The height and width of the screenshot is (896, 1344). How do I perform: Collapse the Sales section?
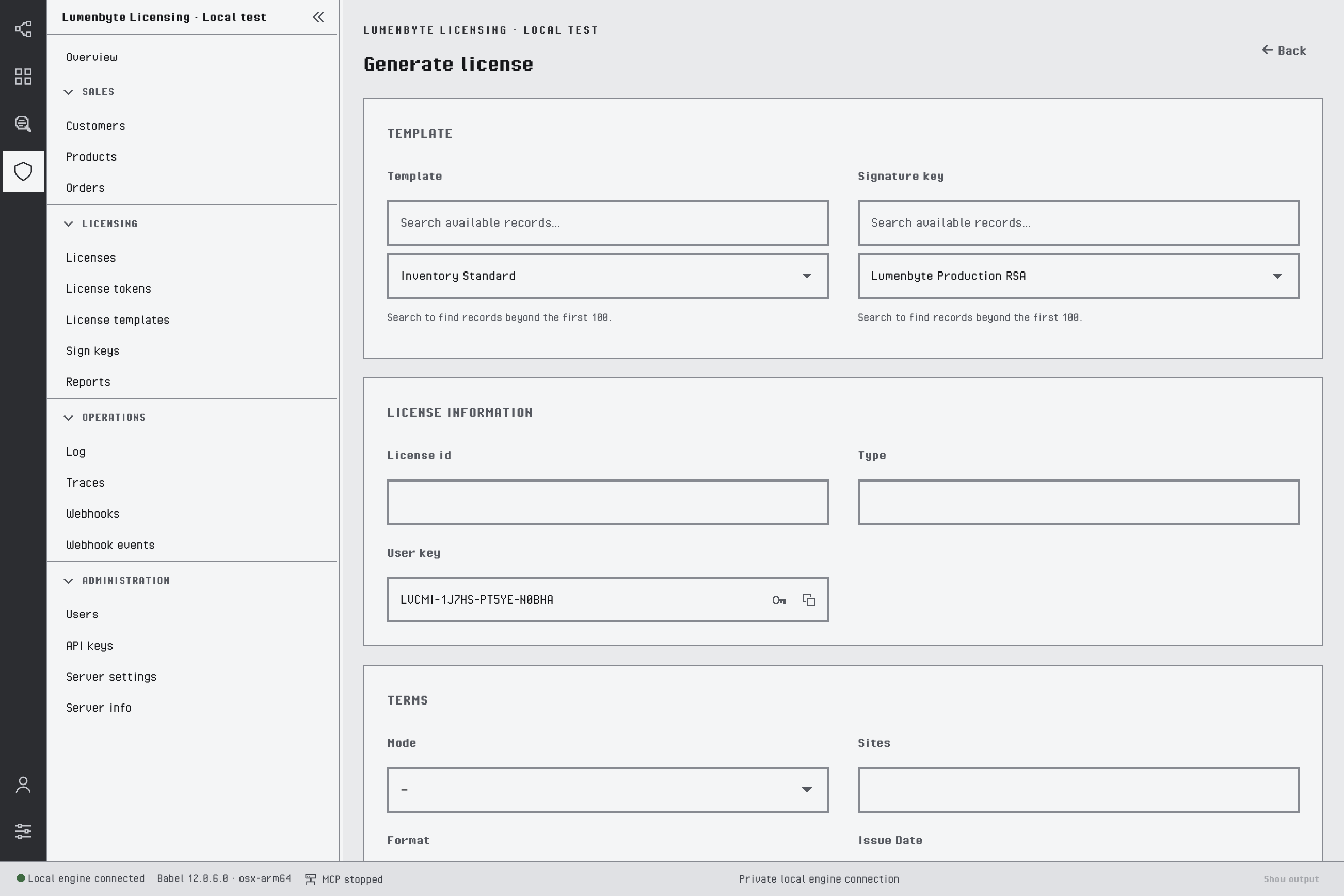68,92
